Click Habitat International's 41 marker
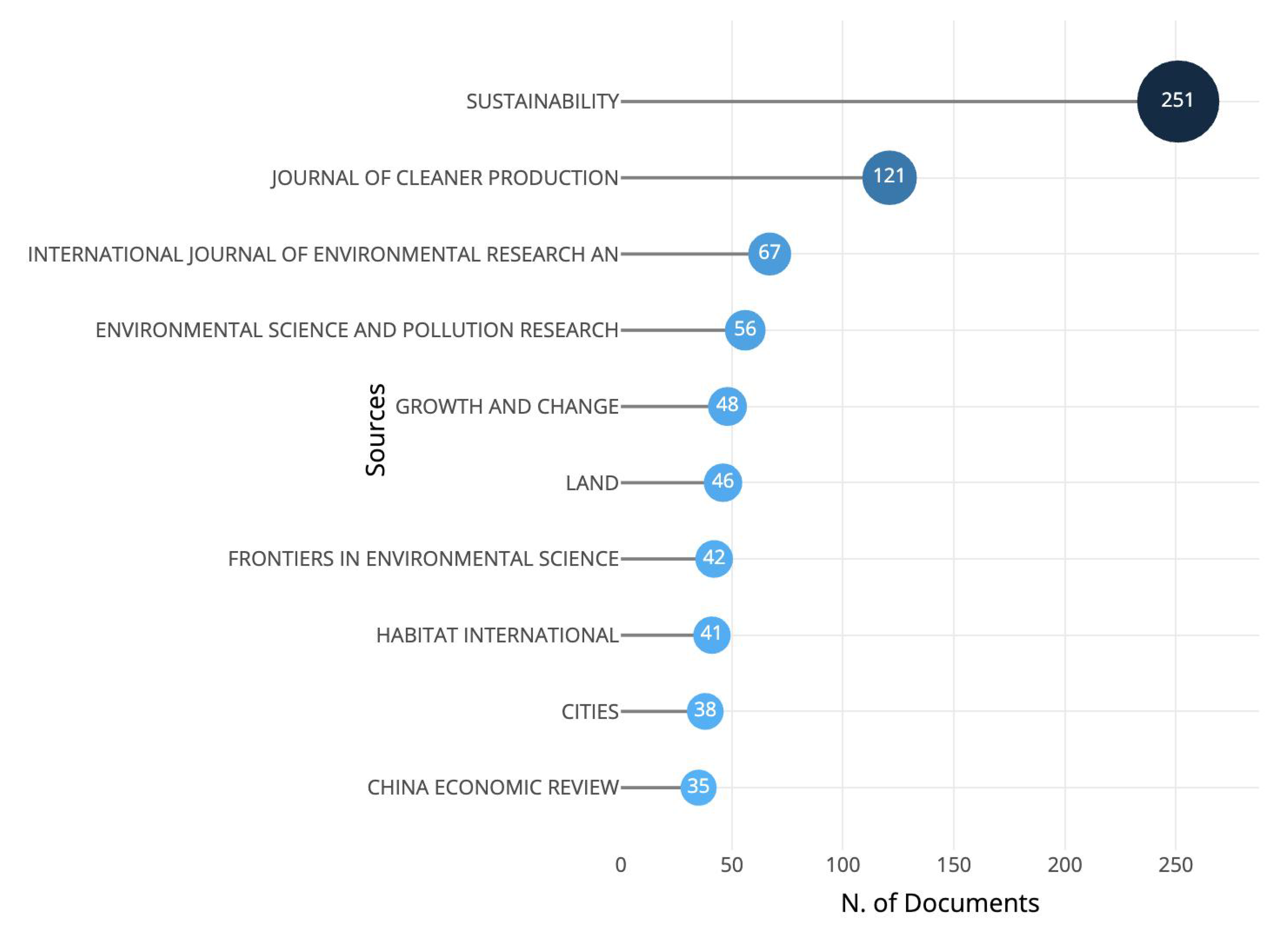Image resolution: width=1288 pixels, height=928 pixels. pyautogui.click(x=711, y=634)
